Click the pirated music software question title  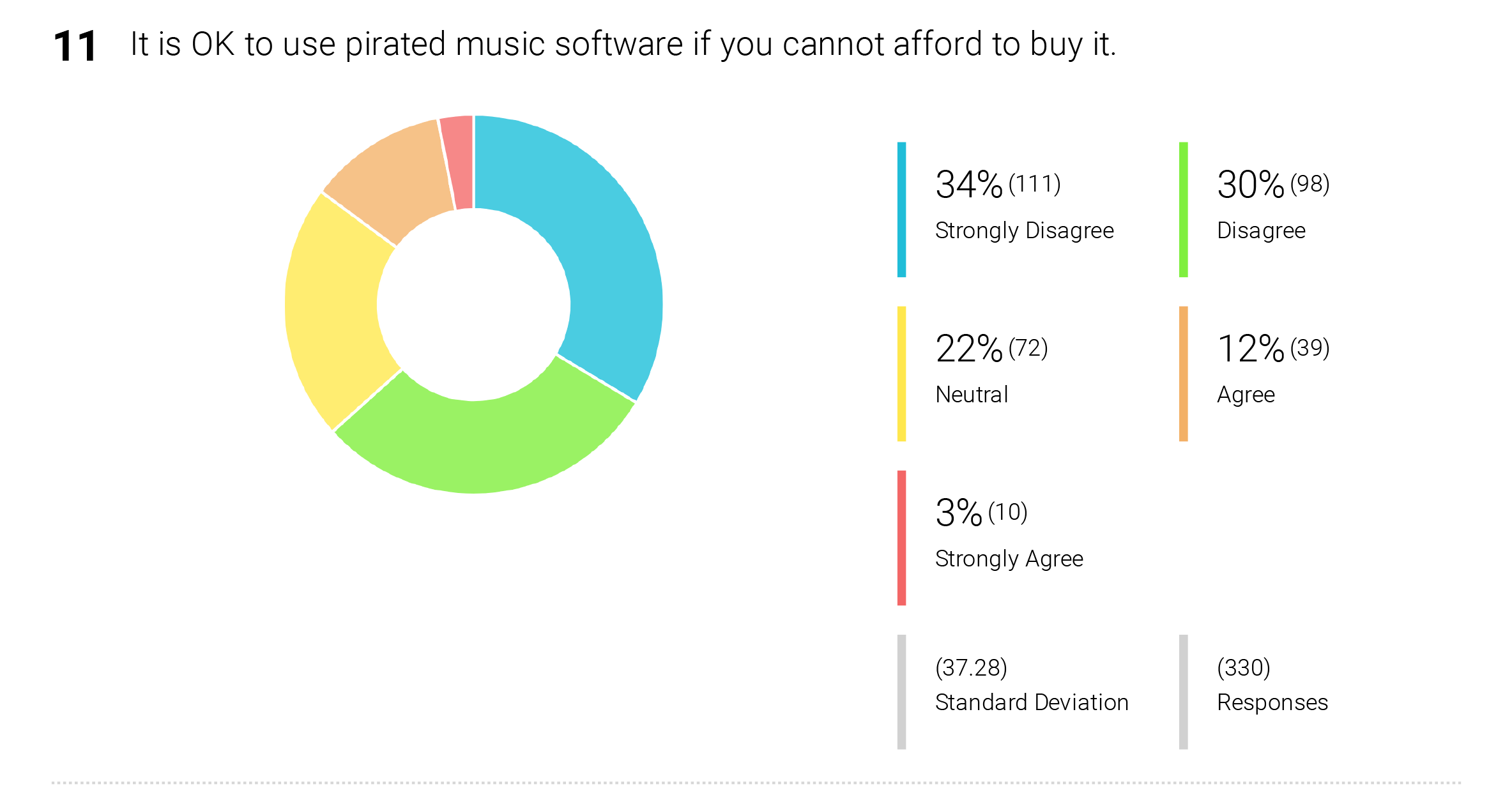tap(623, 45)
